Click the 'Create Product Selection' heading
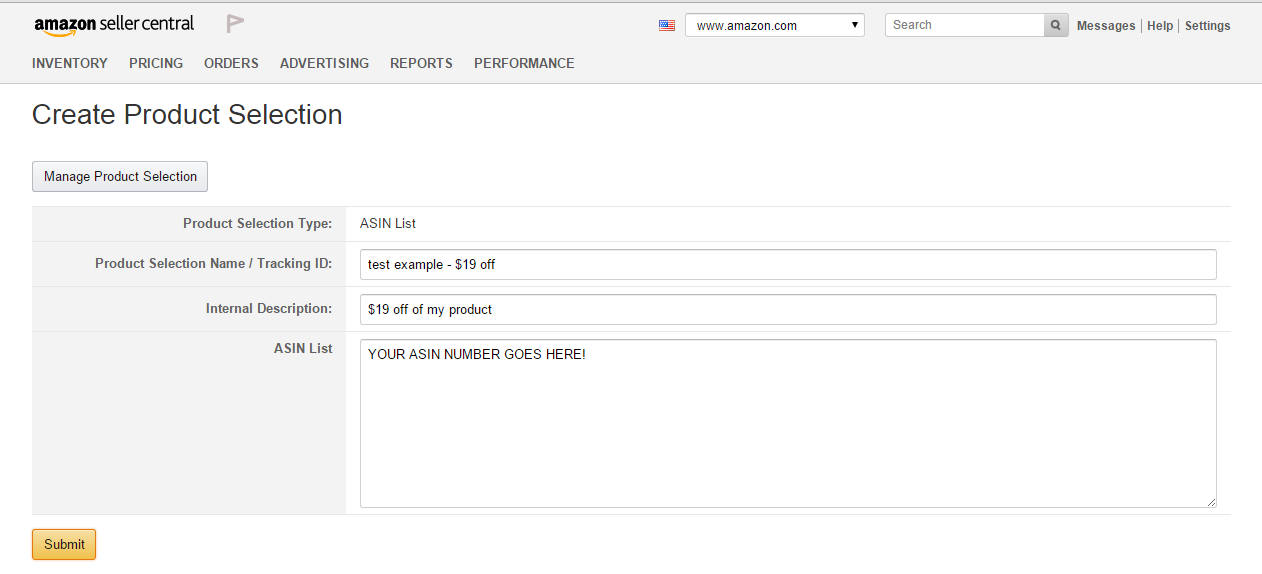Viewport: 1262px width, 574px height. click(187, 115)
